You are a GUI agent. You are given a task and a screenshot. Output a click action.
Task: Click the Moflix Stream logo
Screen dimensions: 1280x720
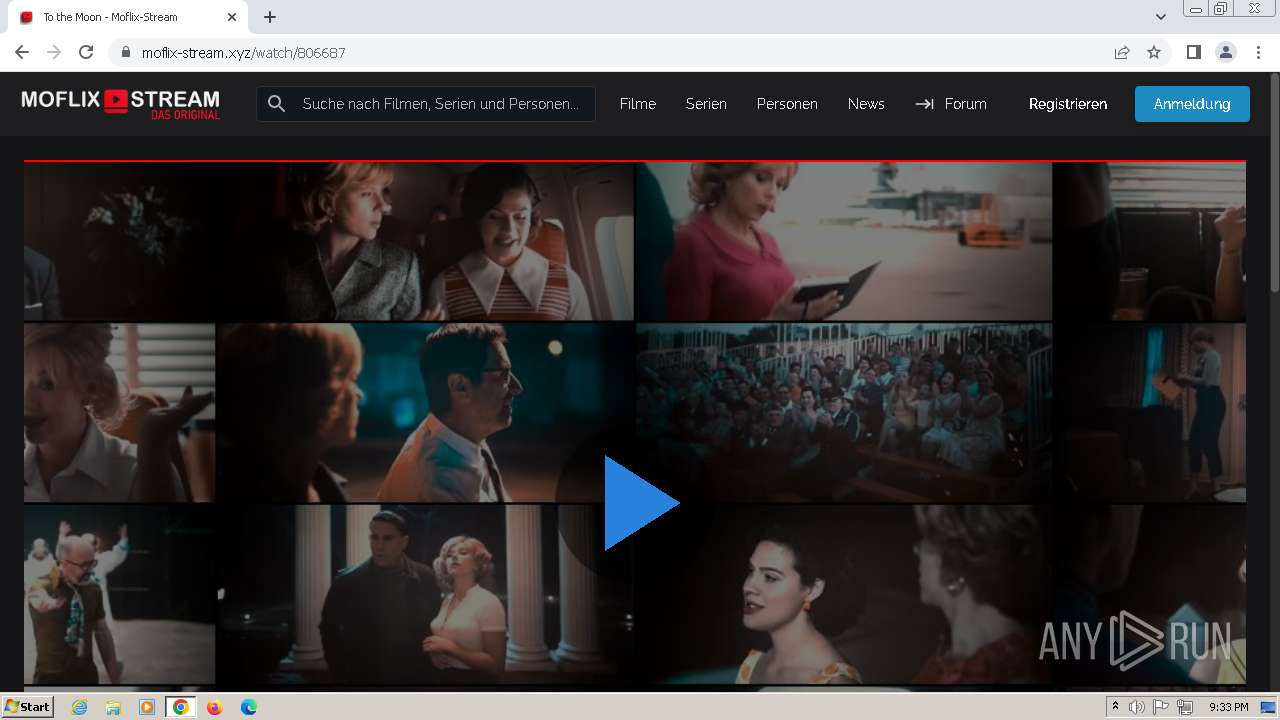click(120, 104)
